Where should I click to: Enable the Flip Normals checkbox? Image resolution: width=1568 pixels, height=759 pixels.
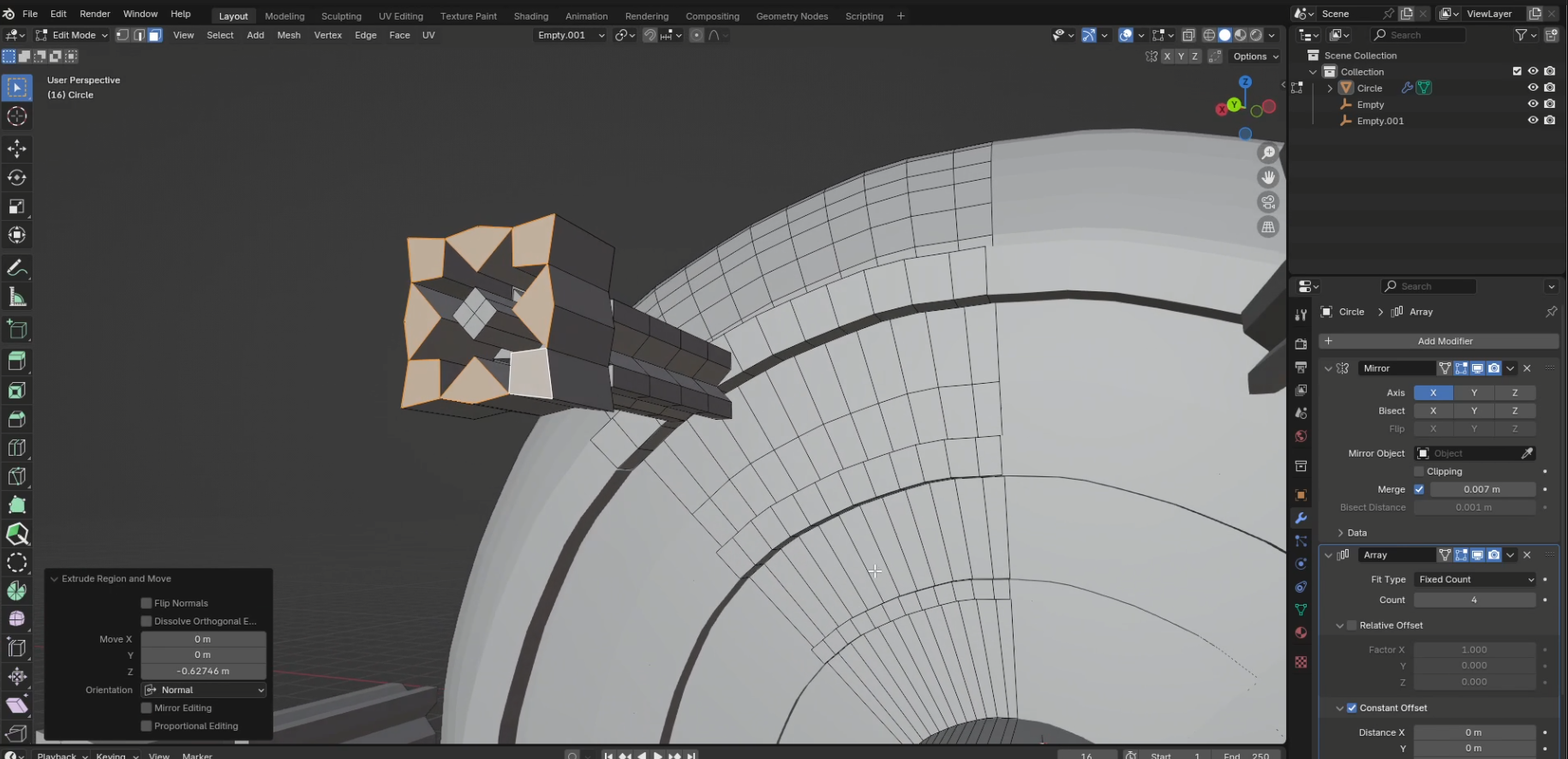147,603
